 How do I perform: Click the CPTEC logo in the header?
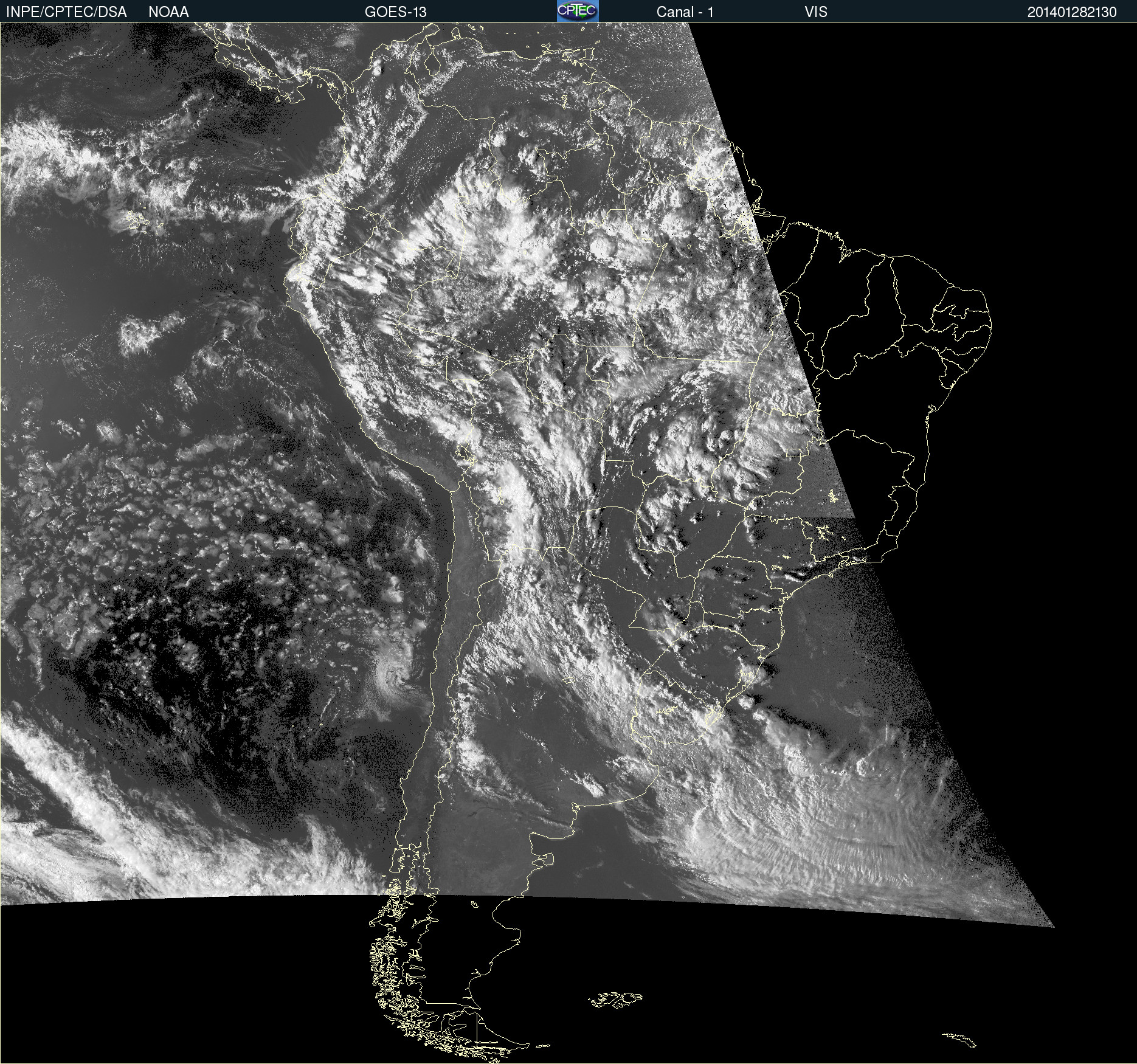pyautogui.click(x=578, y=11)
